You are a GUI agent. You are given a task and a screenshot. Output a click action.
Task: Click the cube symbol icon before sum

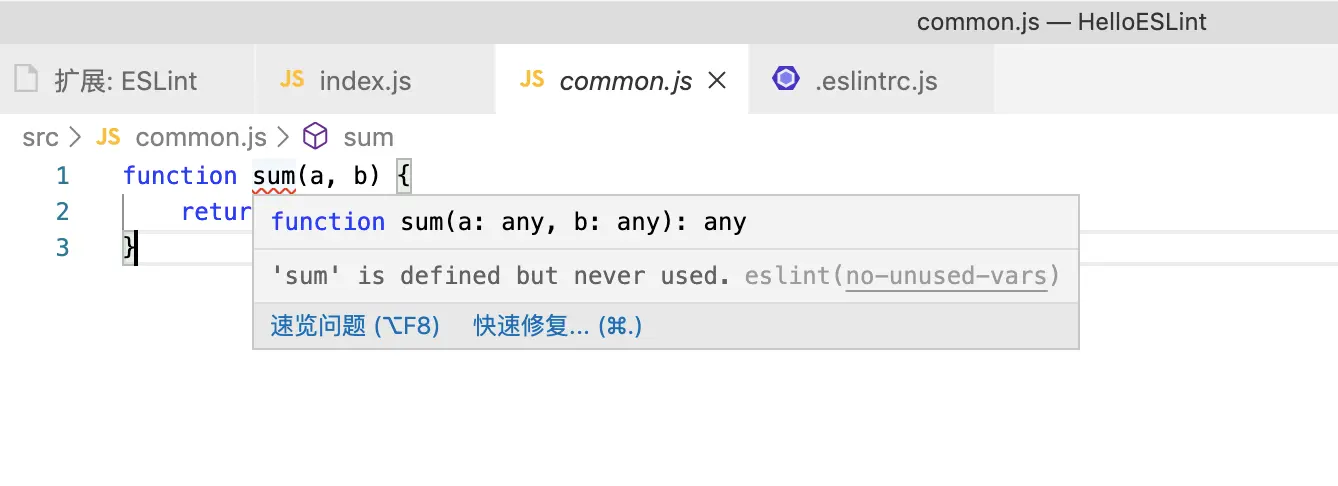click(x=316, y=137)
